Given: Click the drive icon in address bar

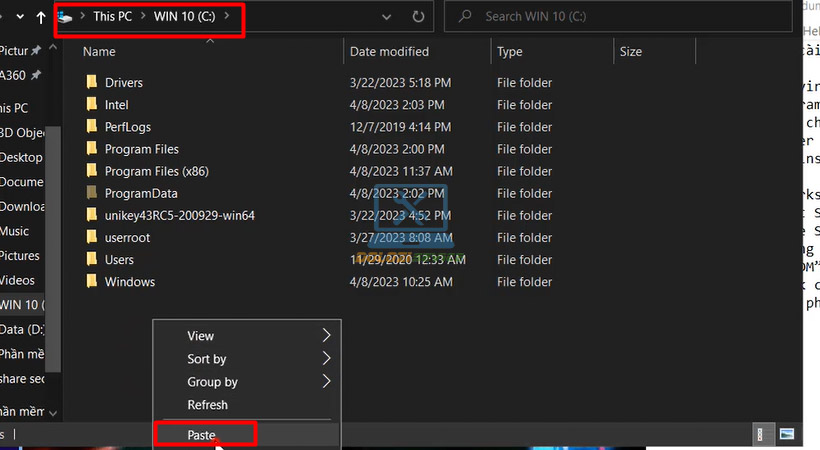Looking at the screenshot, I should coord(66,17).
